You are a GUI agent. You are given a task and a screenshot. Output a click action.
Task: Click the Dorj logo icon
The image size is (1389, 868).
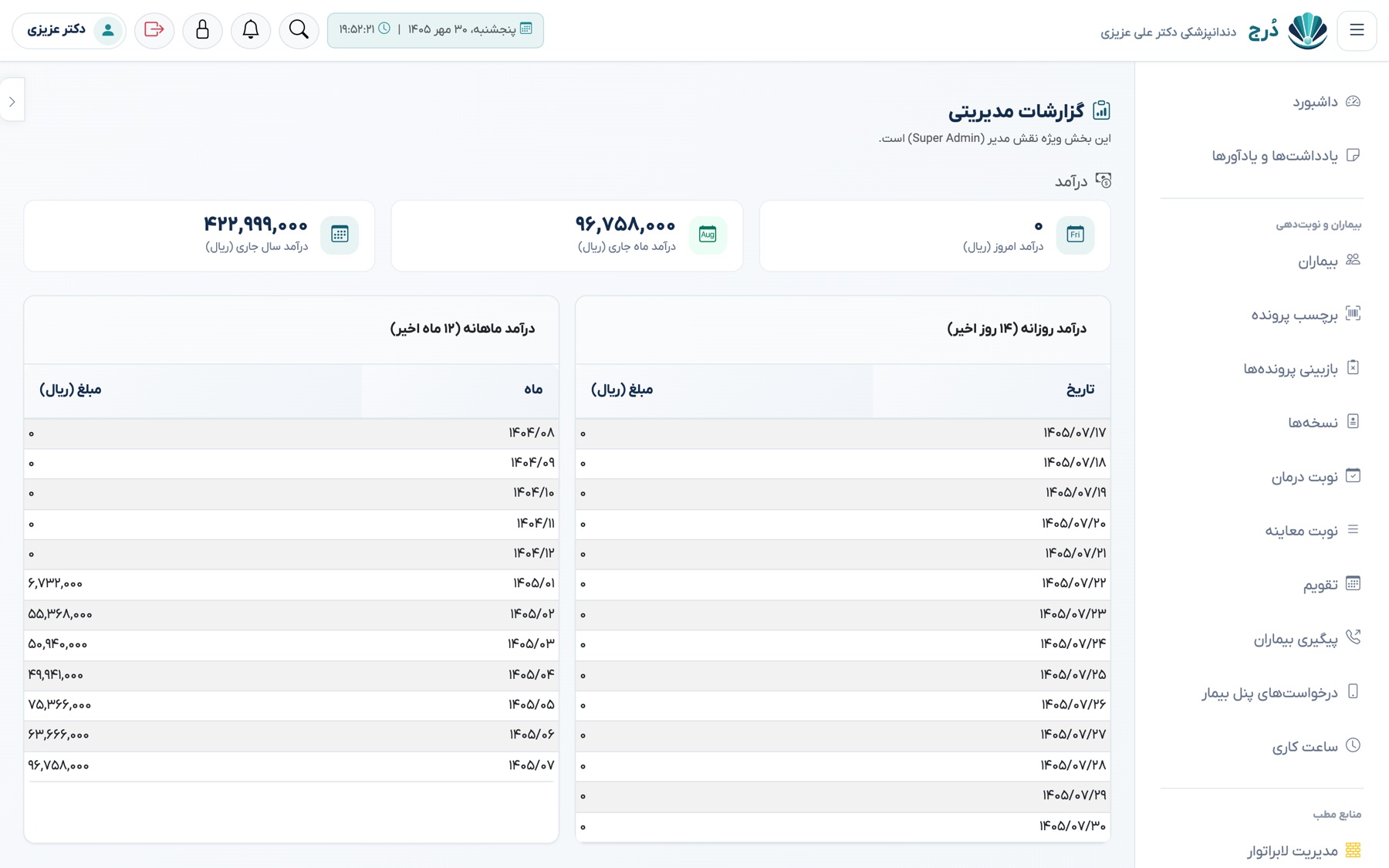[x=1307, y=31]
